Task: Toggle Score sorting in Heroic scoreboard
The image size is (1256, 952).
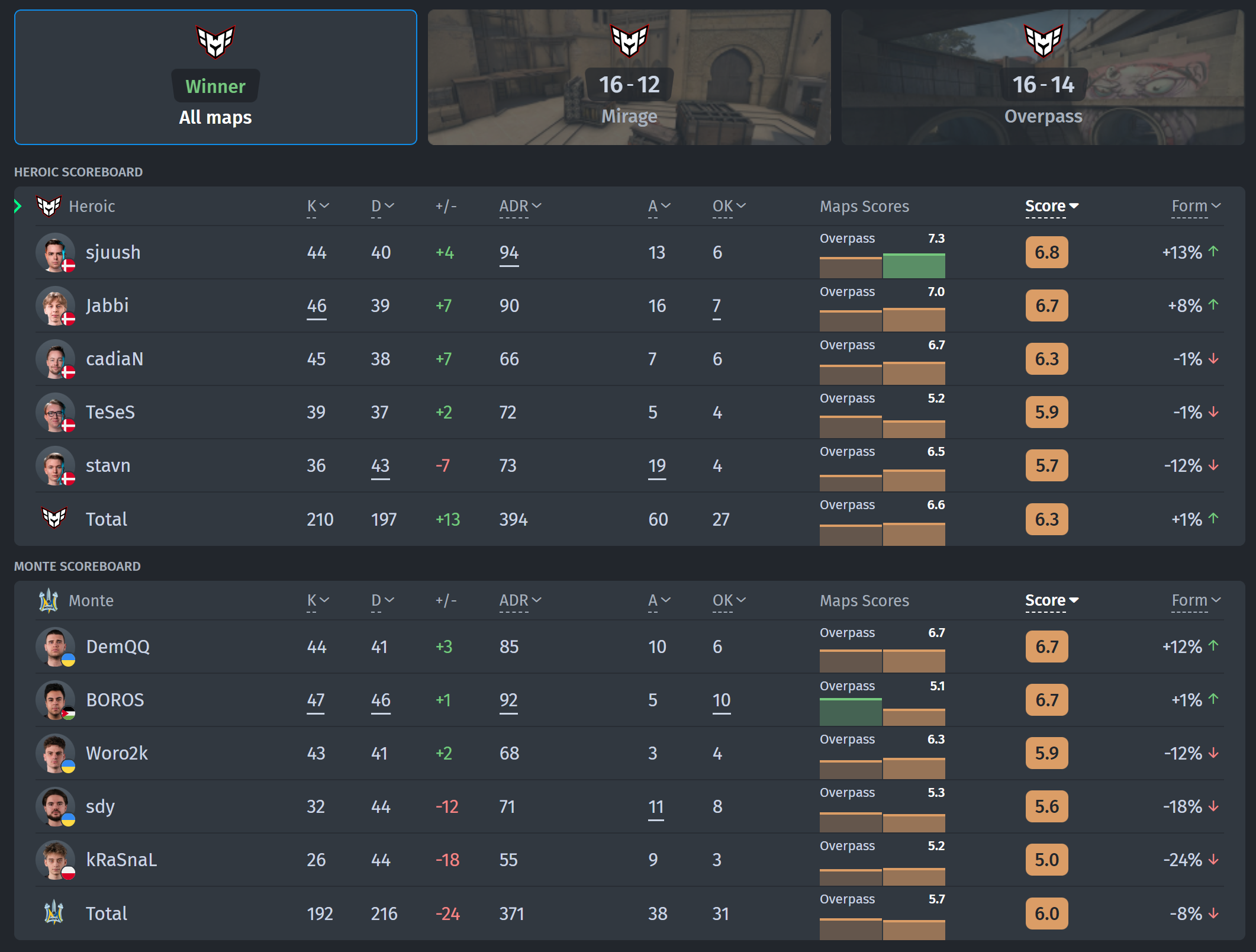Action: pos(1051,206)
